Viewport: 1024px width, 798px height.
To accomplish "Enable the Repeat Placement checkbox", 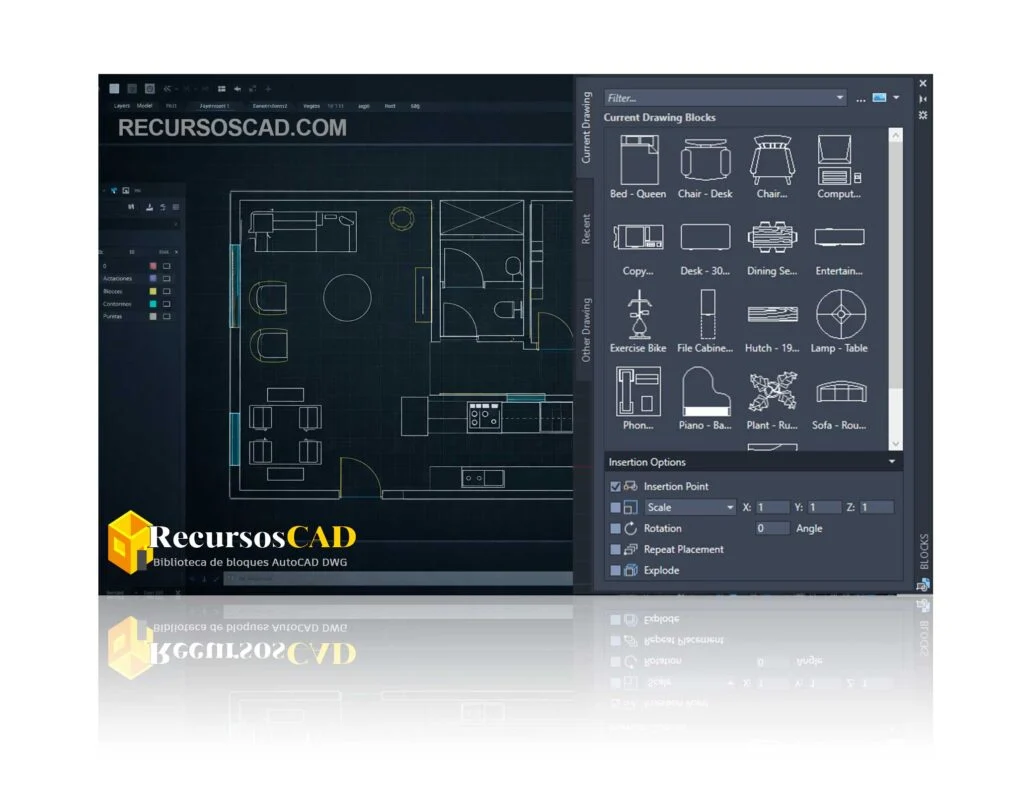I will 613,549.
